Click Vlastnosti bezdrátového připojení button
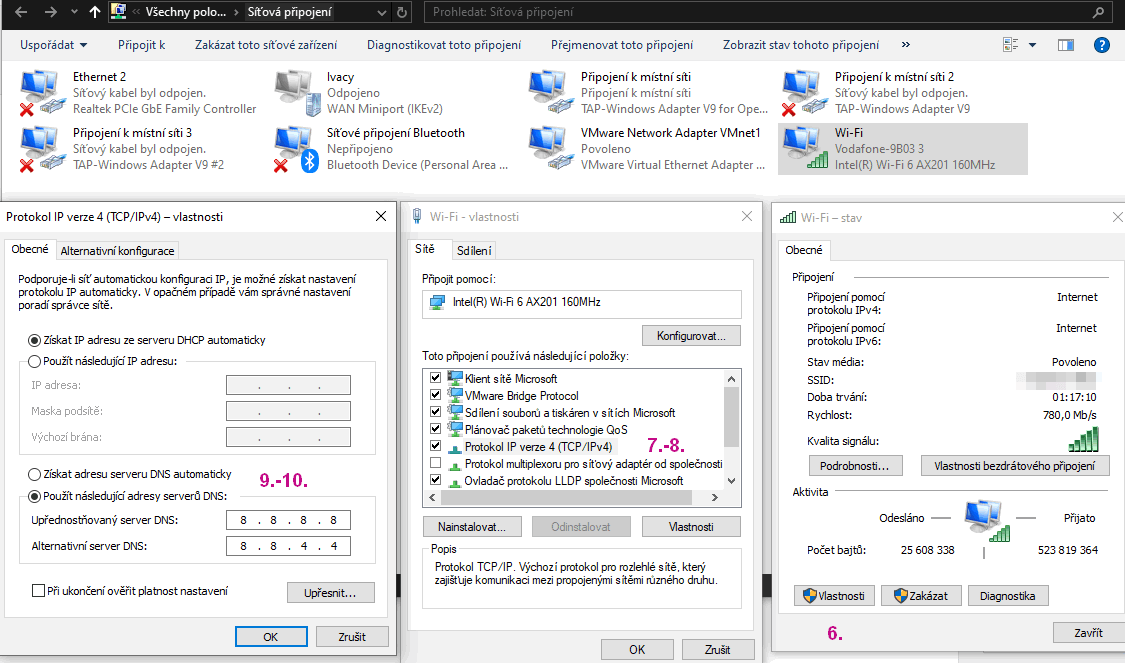The image size is (1128, 663). [x=1014, y=466]
